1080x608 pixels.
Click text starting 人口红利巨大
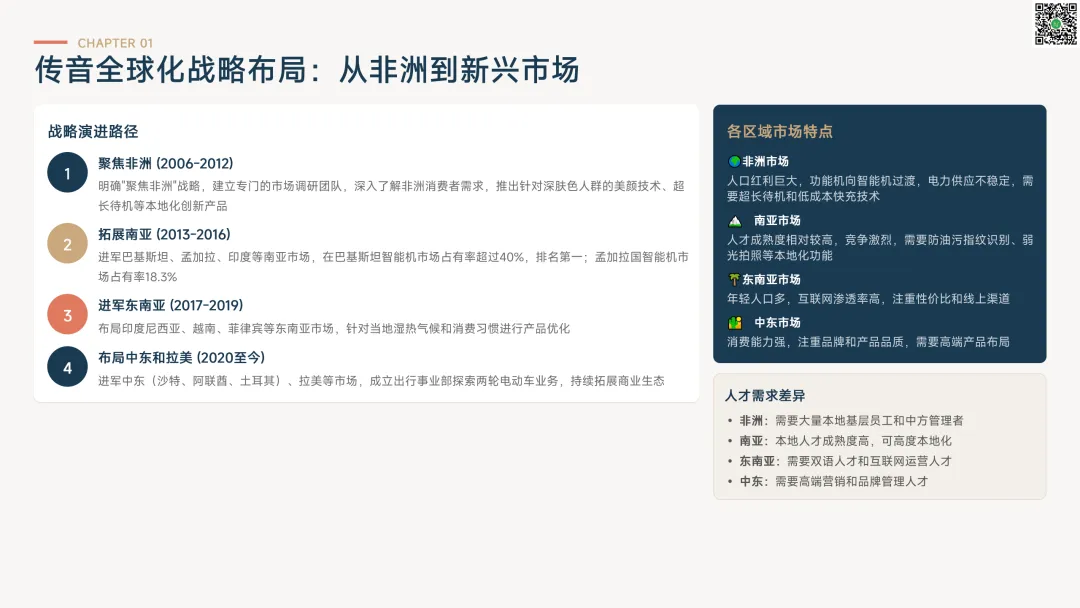(x=880, y=189)
